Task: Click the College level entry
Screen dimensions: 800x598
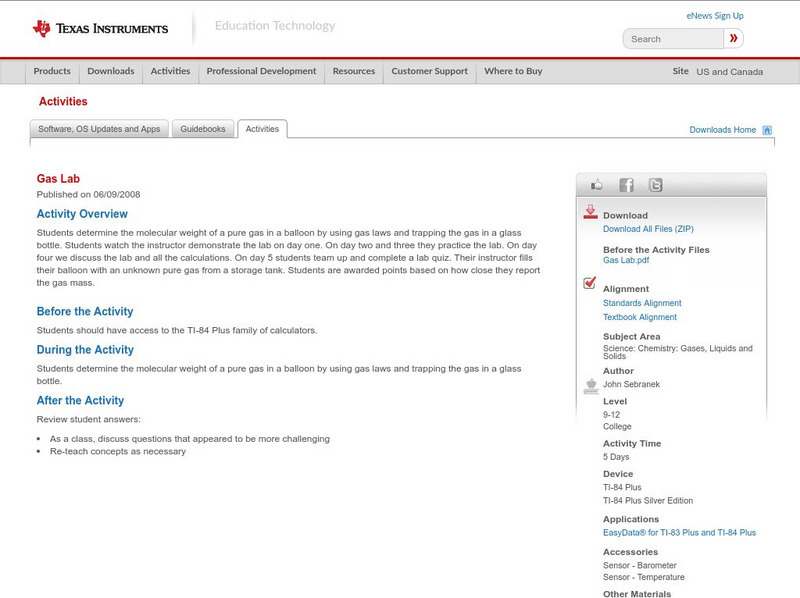Action: click(617, 427)
